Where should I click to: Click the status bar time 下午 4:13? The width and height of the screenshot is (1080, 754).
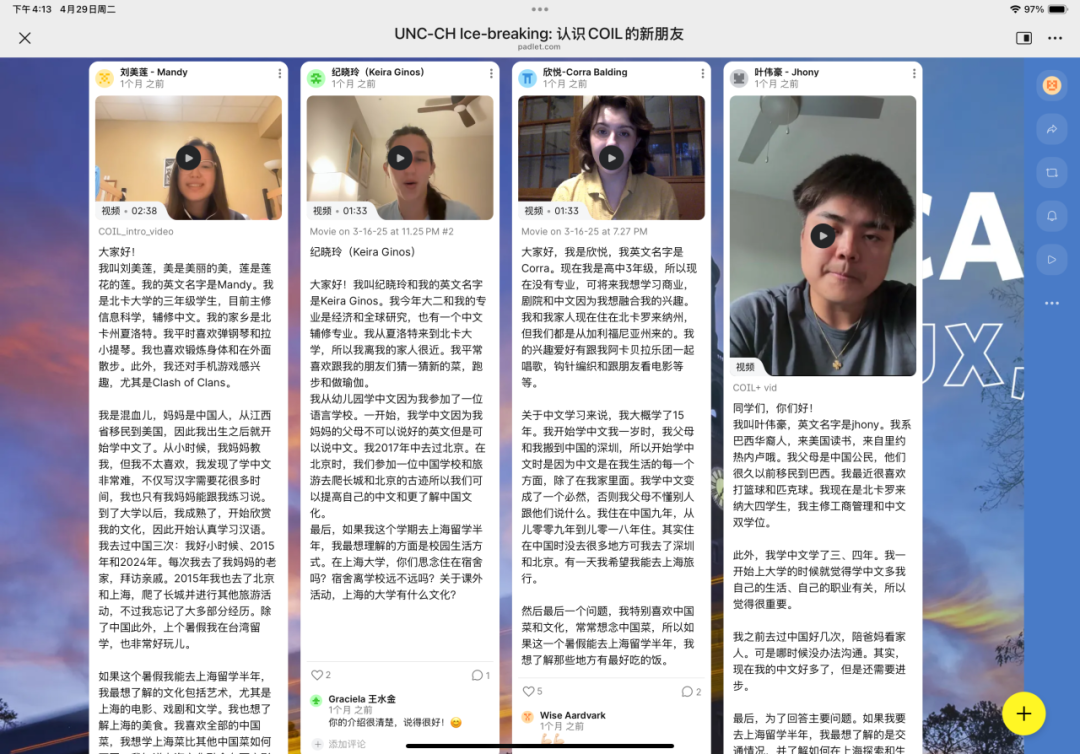[x=32, y=9]
